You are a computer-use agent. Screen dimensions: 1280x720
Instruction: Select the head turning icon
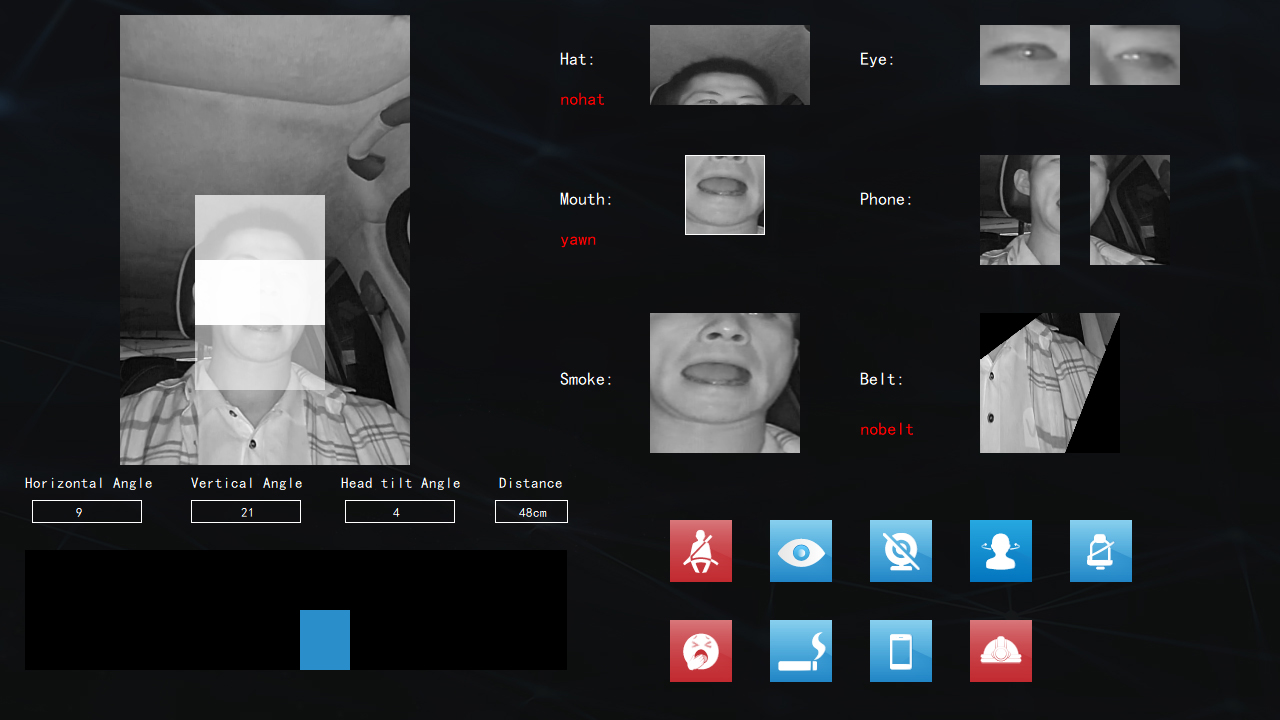click(x=1000, y=551)
